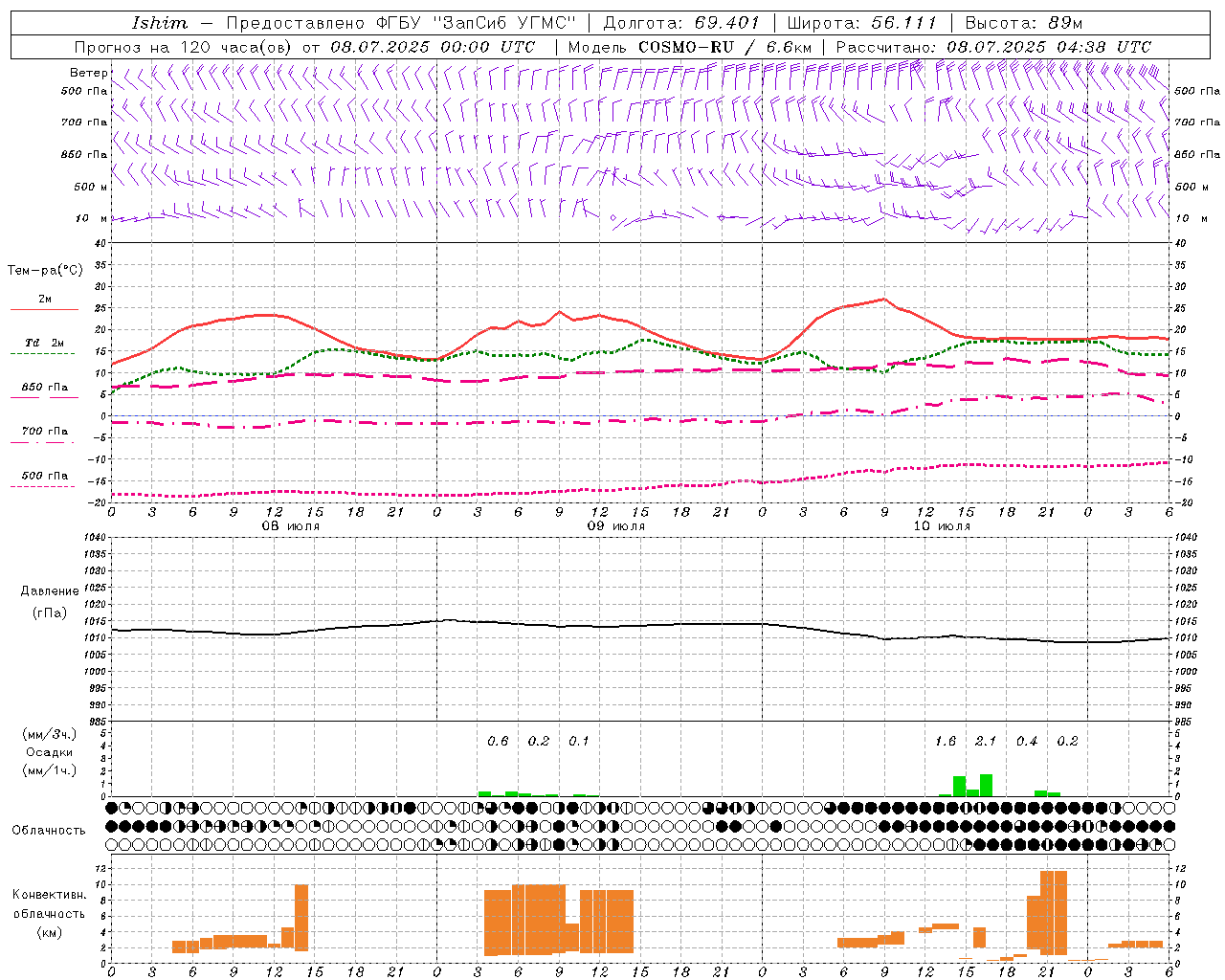Click the "(мм/1ч.)" precipitation unit label
This screenshot has width=1225, height=980.
click(x=50, y=769)
